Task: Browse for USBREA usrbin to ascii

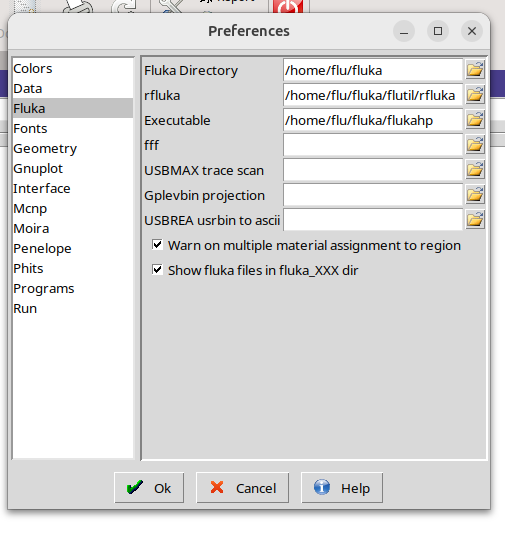Action: (x=475, y=220)
